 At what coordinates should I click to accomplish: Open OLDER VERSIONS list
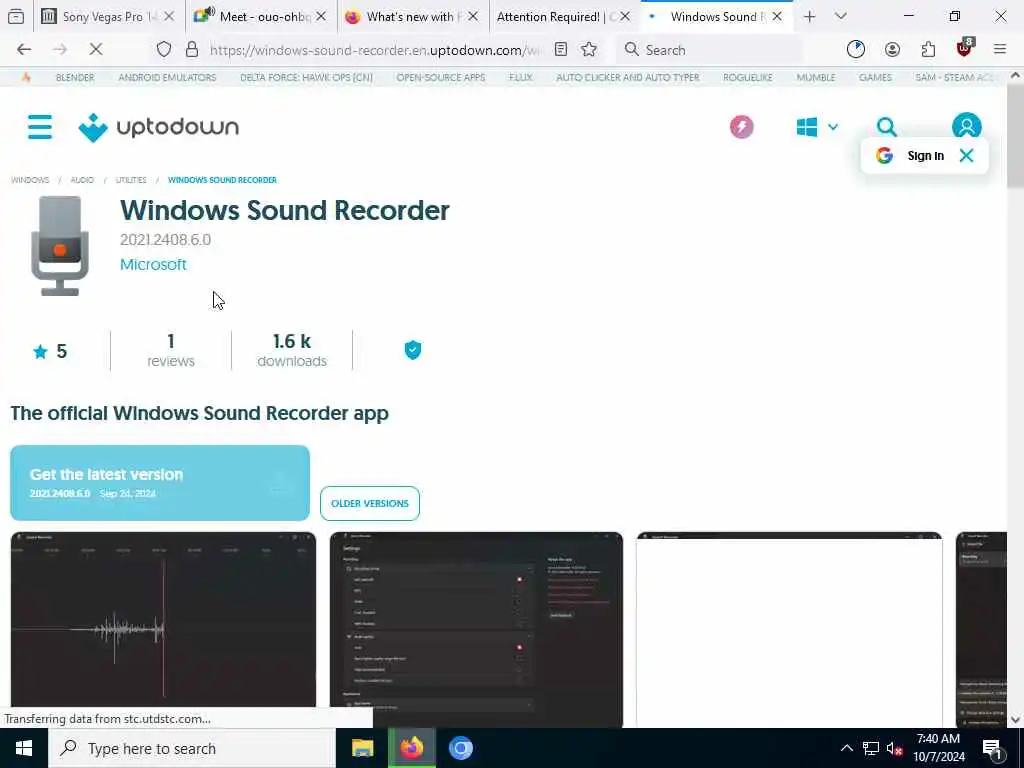point(370,504)
